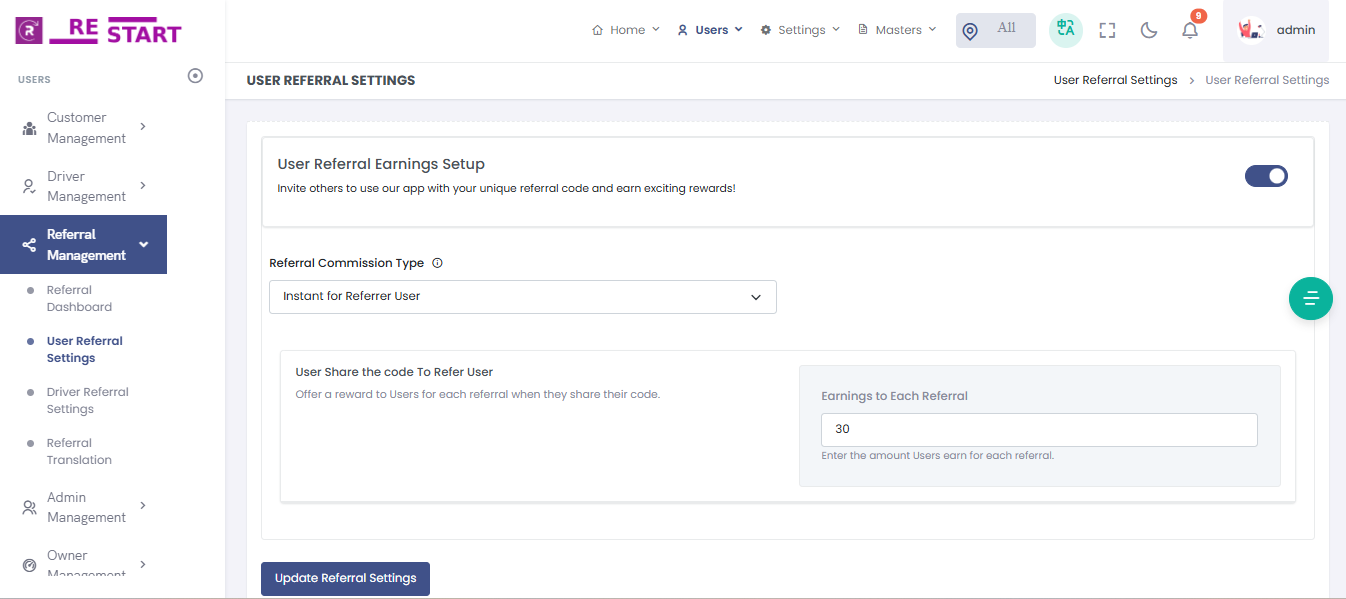Click Update Referral Settings button
The width and height of the screenshot is (1346, 599).
(x=345, y=578)
